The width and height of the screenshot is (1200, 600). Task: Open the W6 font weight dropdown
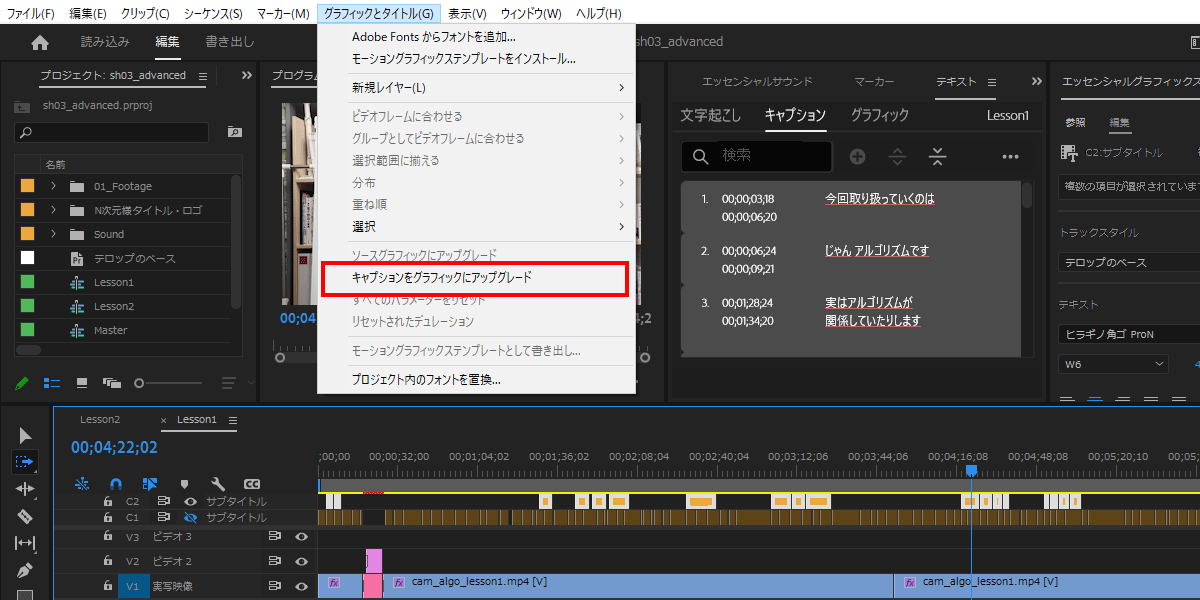pyautogui.click(x=1113, y=364)
